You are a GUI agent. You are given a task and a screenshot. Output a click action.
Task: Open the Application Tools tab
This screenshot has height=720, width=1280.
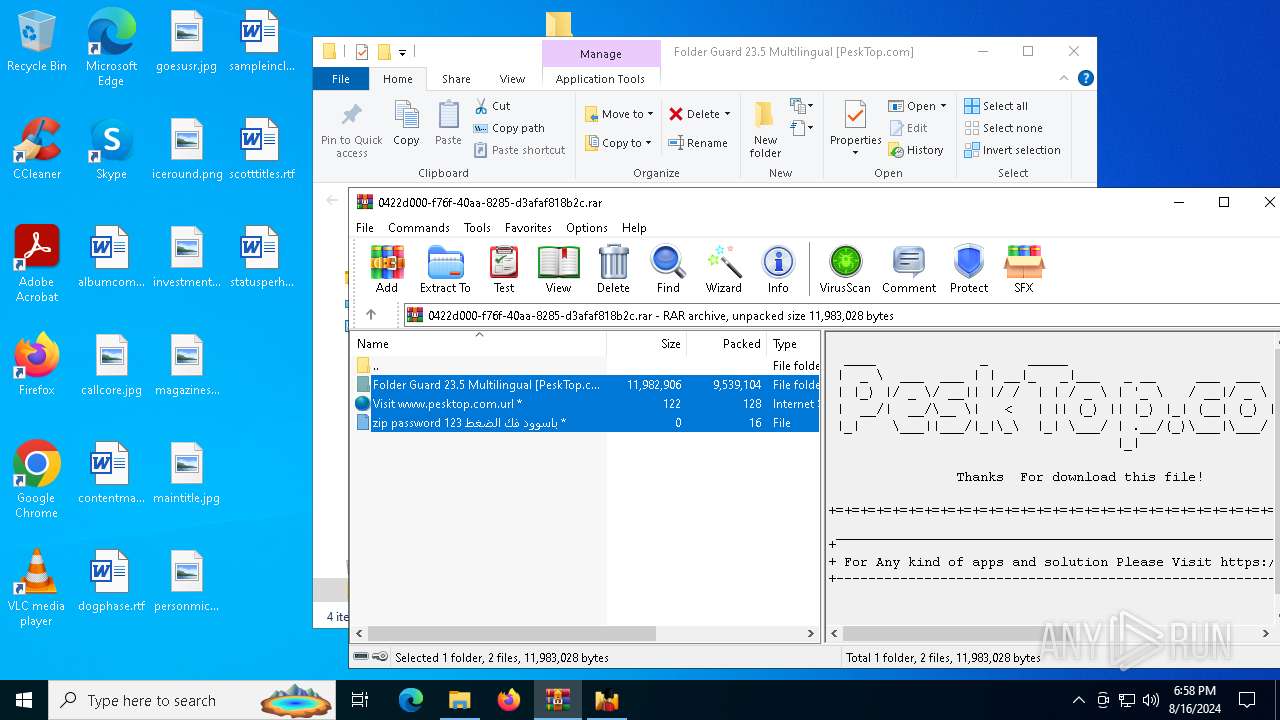[600, 79]
